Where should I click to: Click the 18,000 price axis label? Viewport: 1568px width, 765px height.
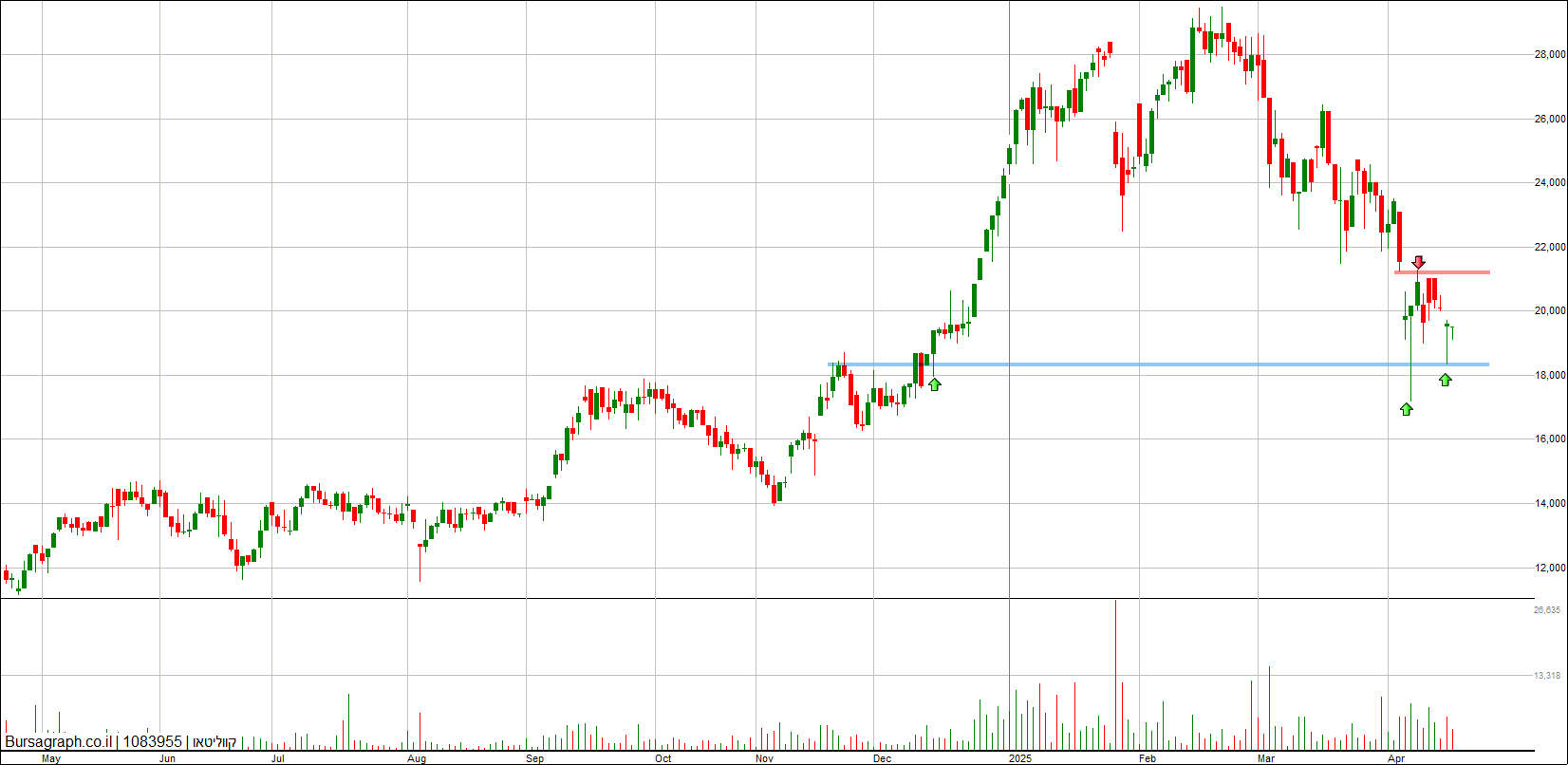point(1549,376)
